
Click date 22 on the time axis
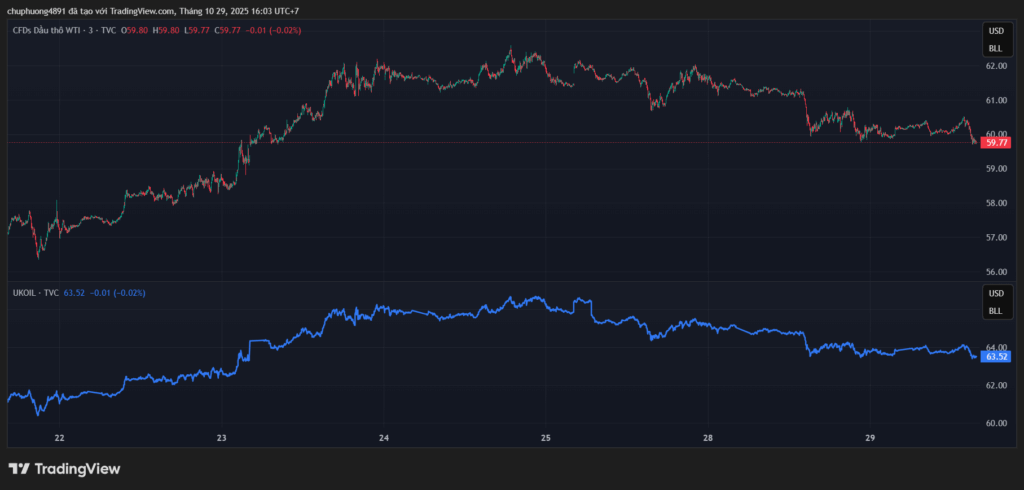[x=59, y=438]
